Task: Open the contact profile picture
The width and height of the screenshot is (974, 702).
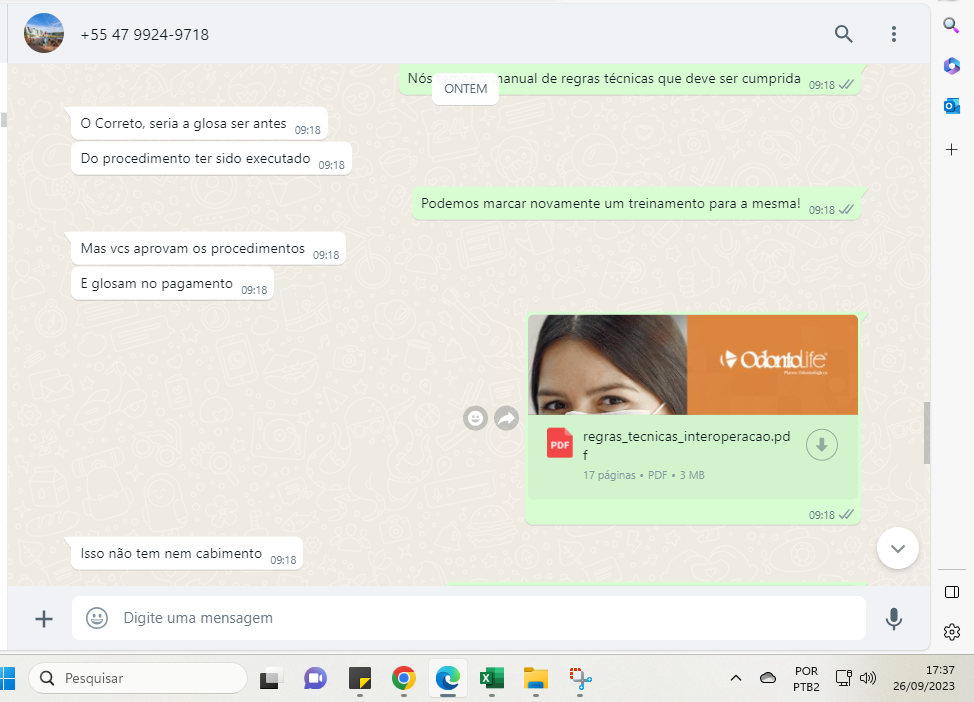Action: tap(44, 34)
